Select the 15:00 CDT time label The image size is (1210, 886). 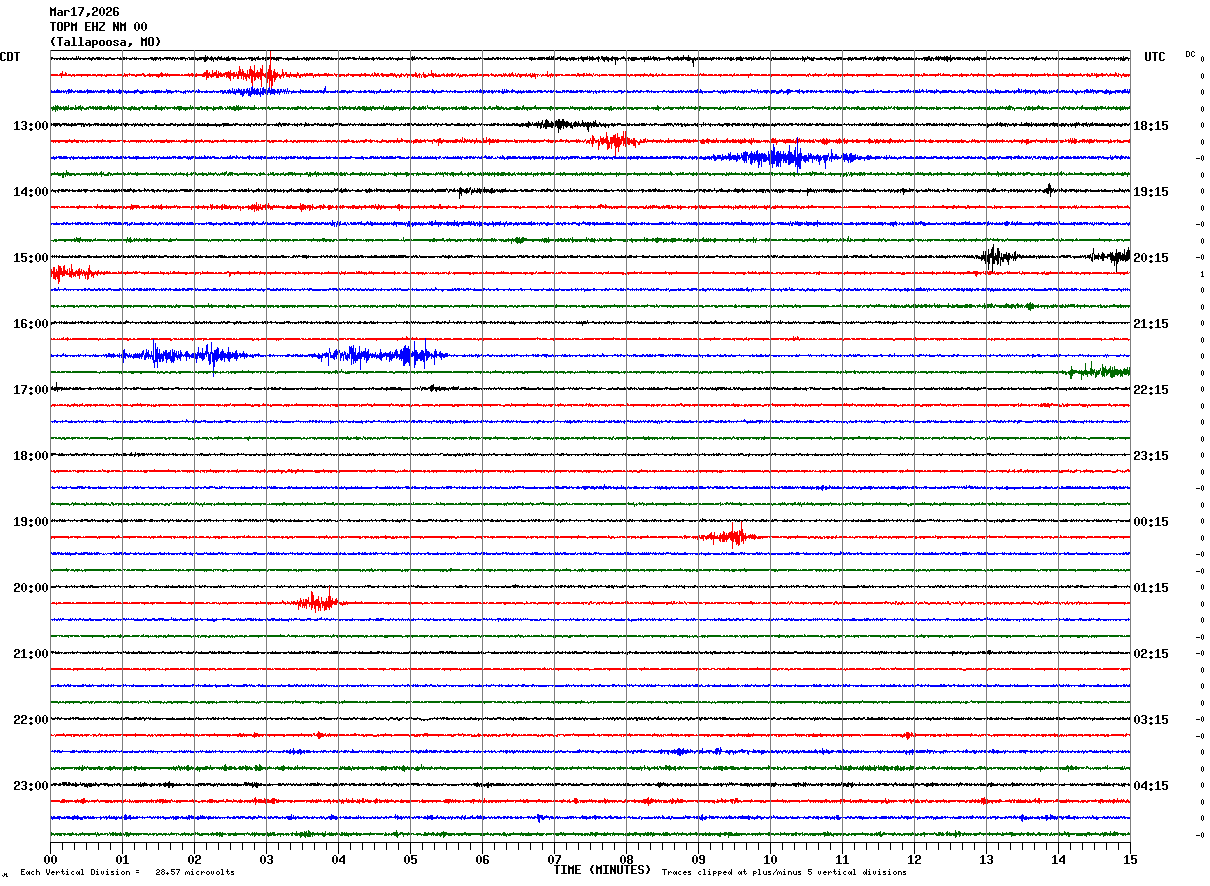click(x=30, y=258)
